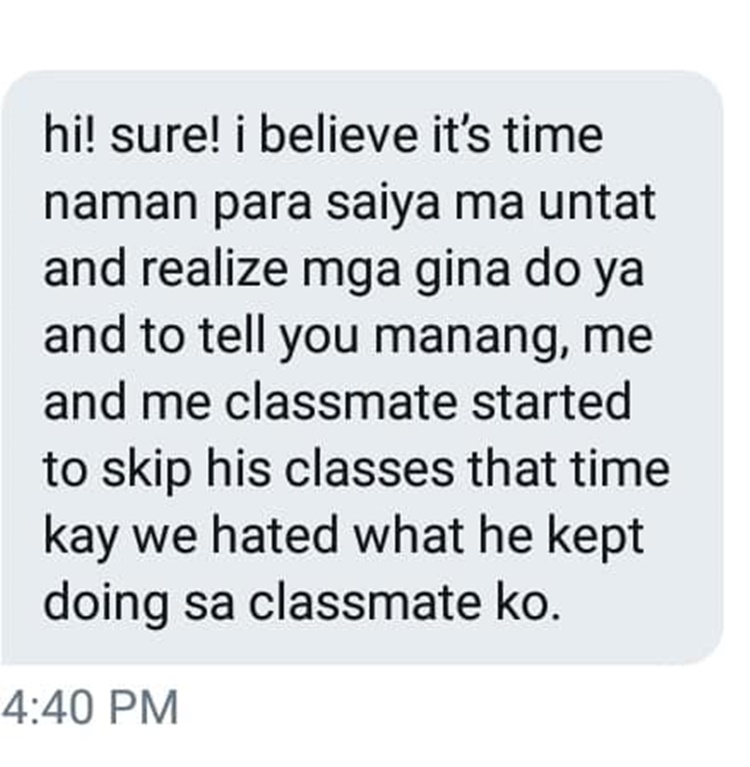Click the word "believe" in first line

coord(338,135)
